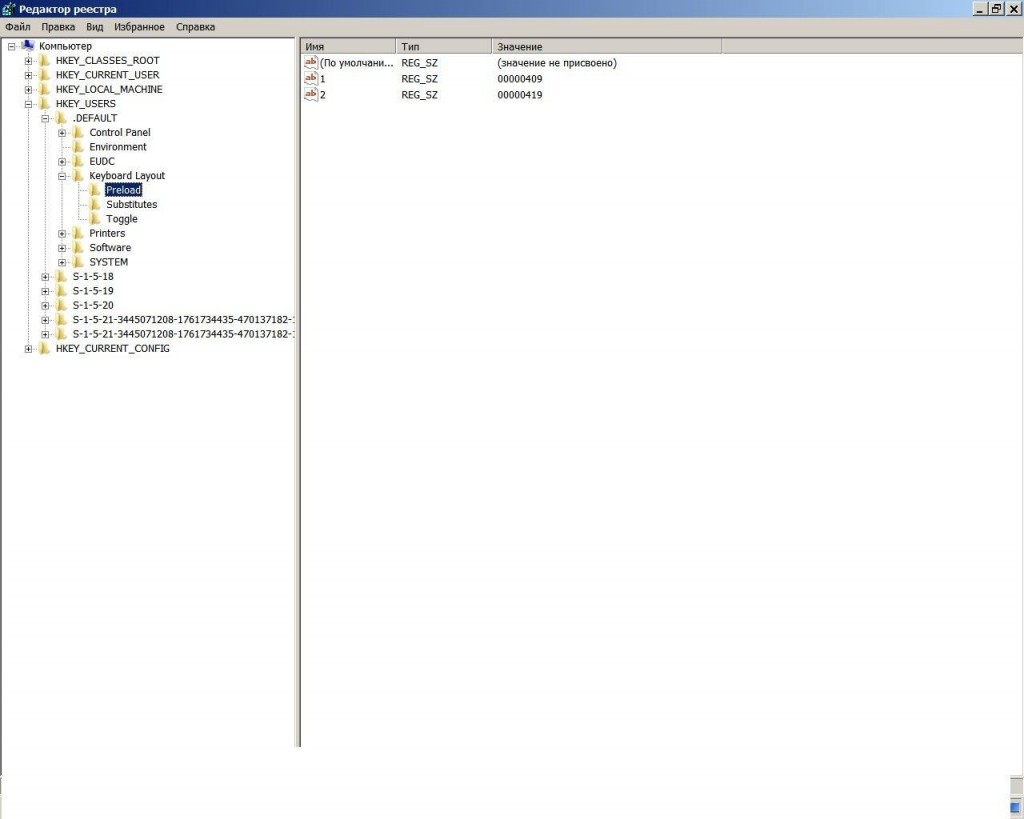
Task: Select the Substitutes key in the tree
Action: point(130,204)
